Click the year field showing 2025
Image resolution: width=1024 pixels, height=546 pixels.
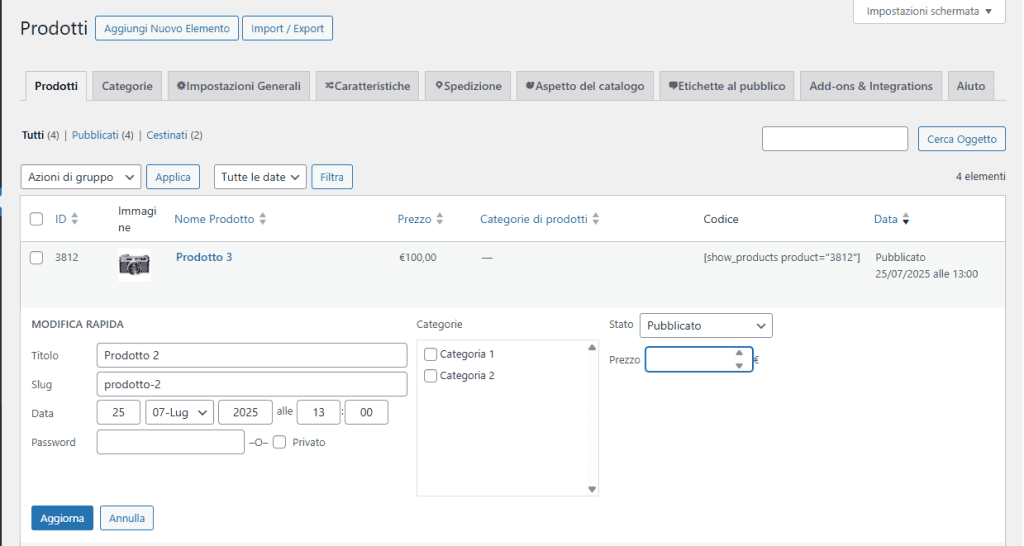[x=246, y=412]
